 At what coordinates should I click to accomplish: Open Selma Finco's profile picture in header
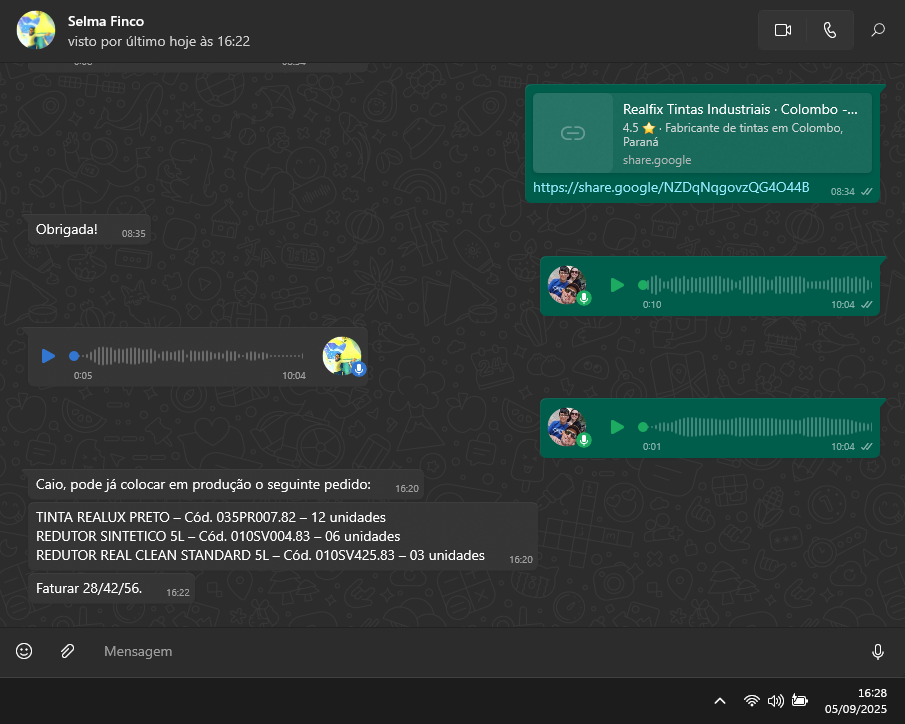click(x=36, y=30)
